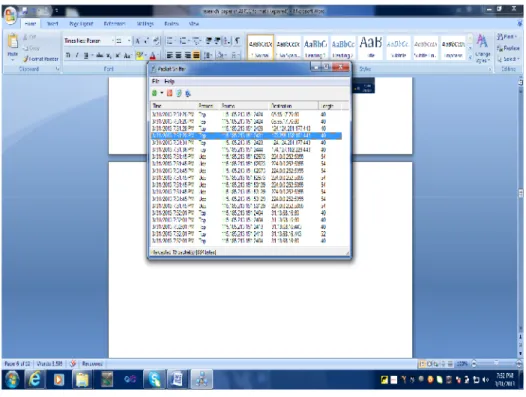
Task: Click the Replace button in Editing group
Action: [x=509, y=48]
